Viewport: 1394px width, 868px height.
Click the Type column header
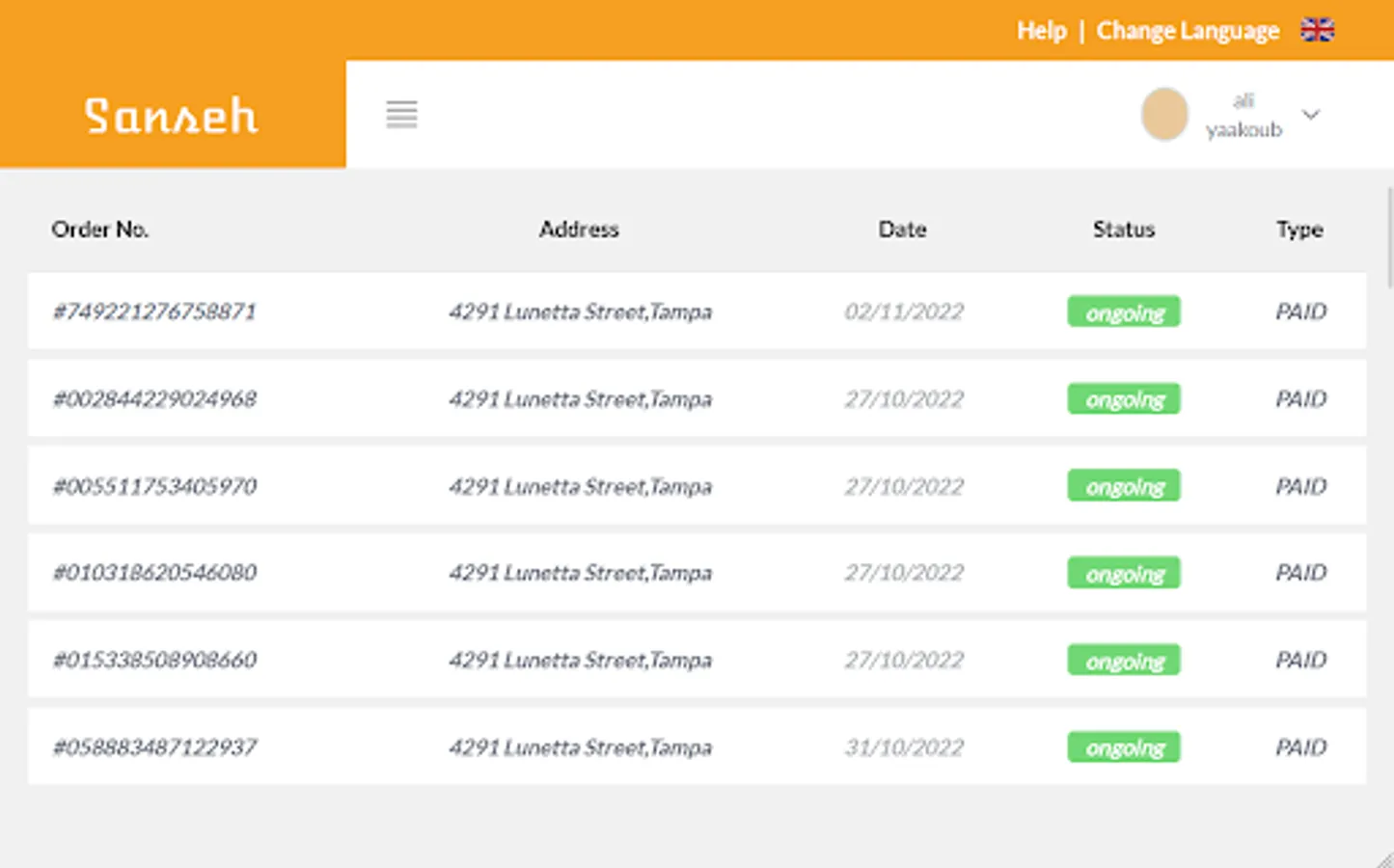click(1299, 230)
